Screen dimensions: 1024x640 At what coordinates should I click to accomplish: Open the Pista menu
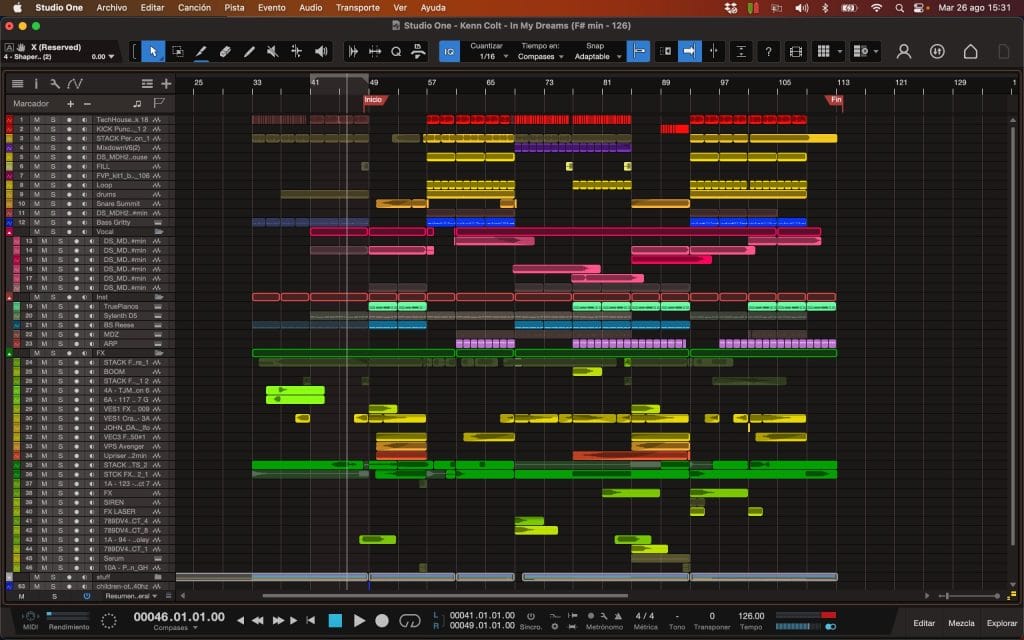tap(234, 7)
